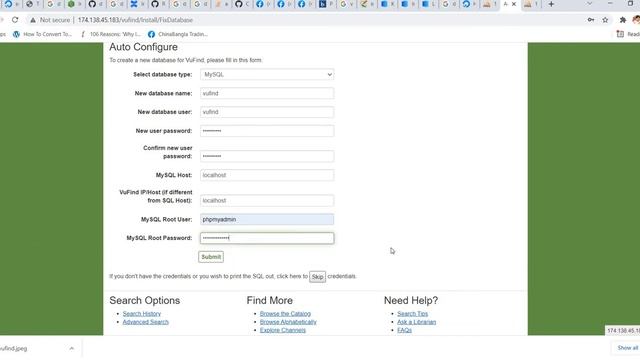The width and height of the screenshot is (640, 360).
Task: Click the address bar URL
Action: [x=135, y=20]
